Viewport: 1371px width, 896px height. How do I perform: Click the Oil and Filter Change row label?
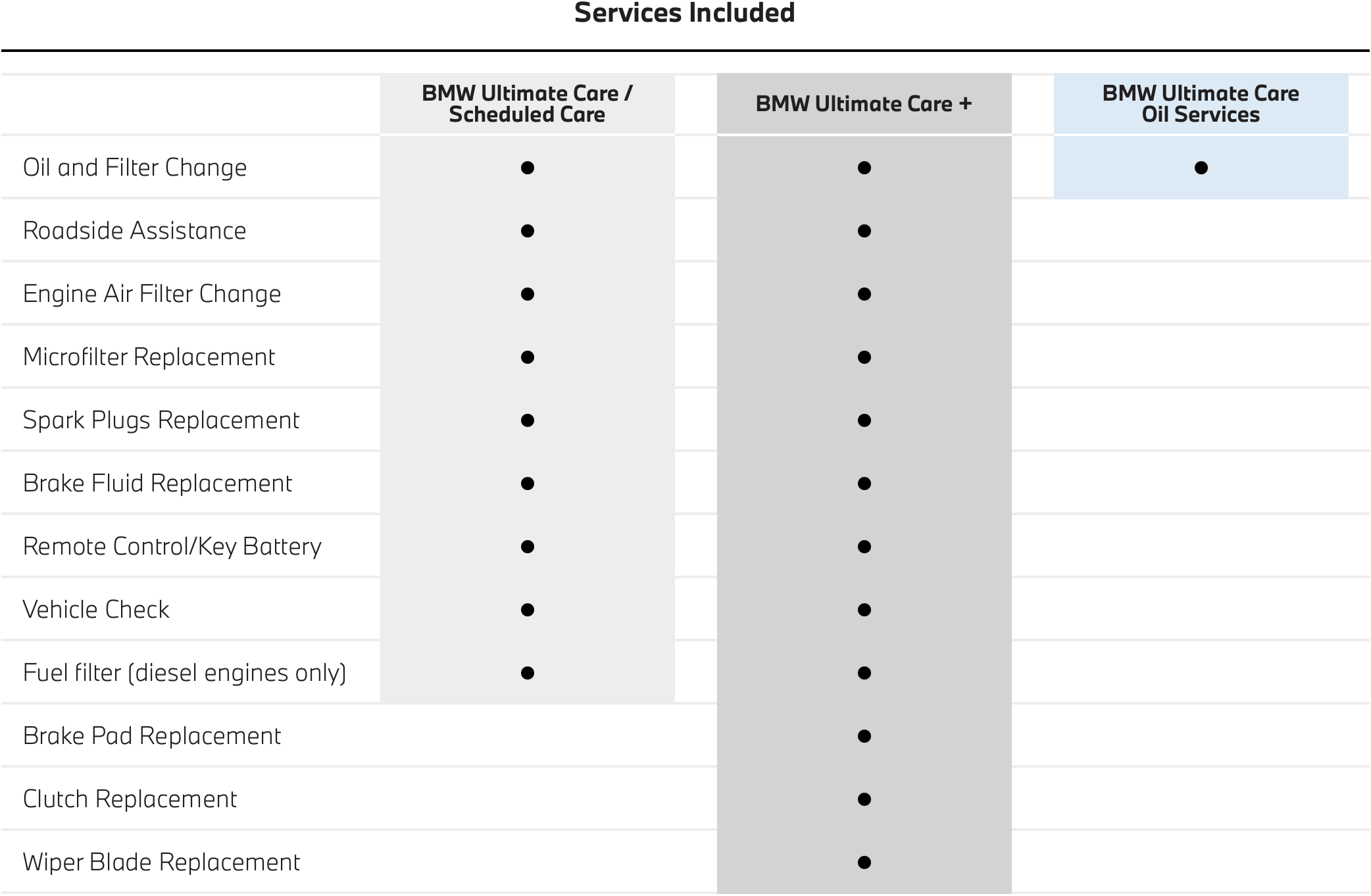135,168
